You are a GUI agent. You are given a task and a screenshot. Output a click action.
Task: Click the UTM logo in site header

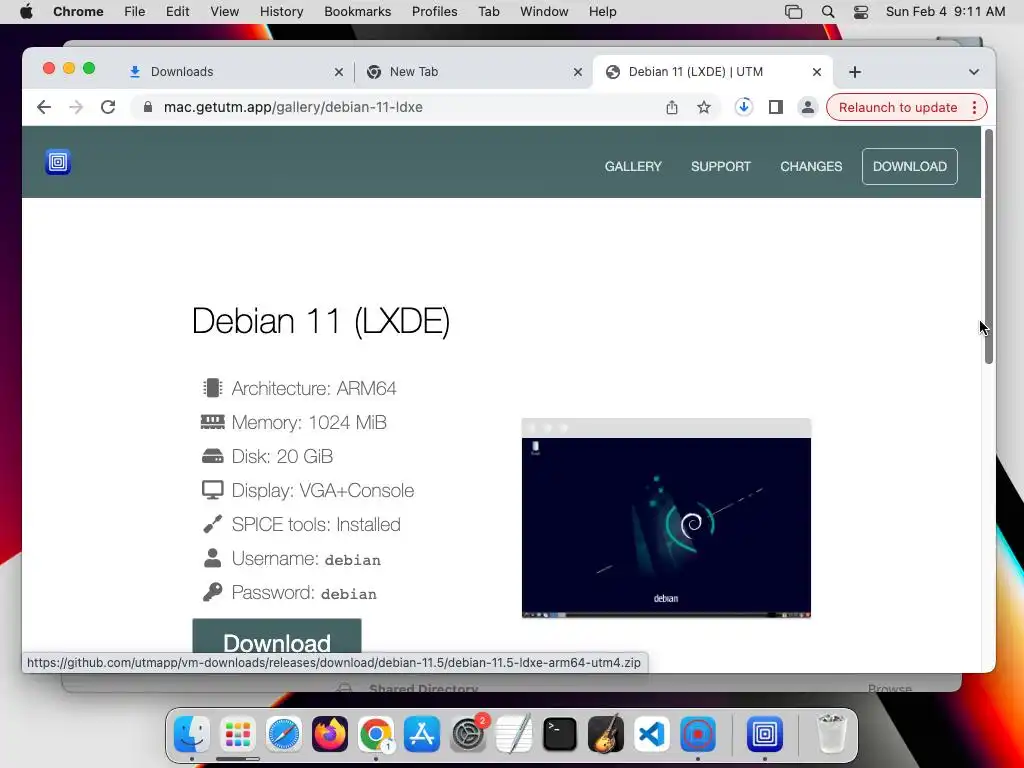[57, 162]
